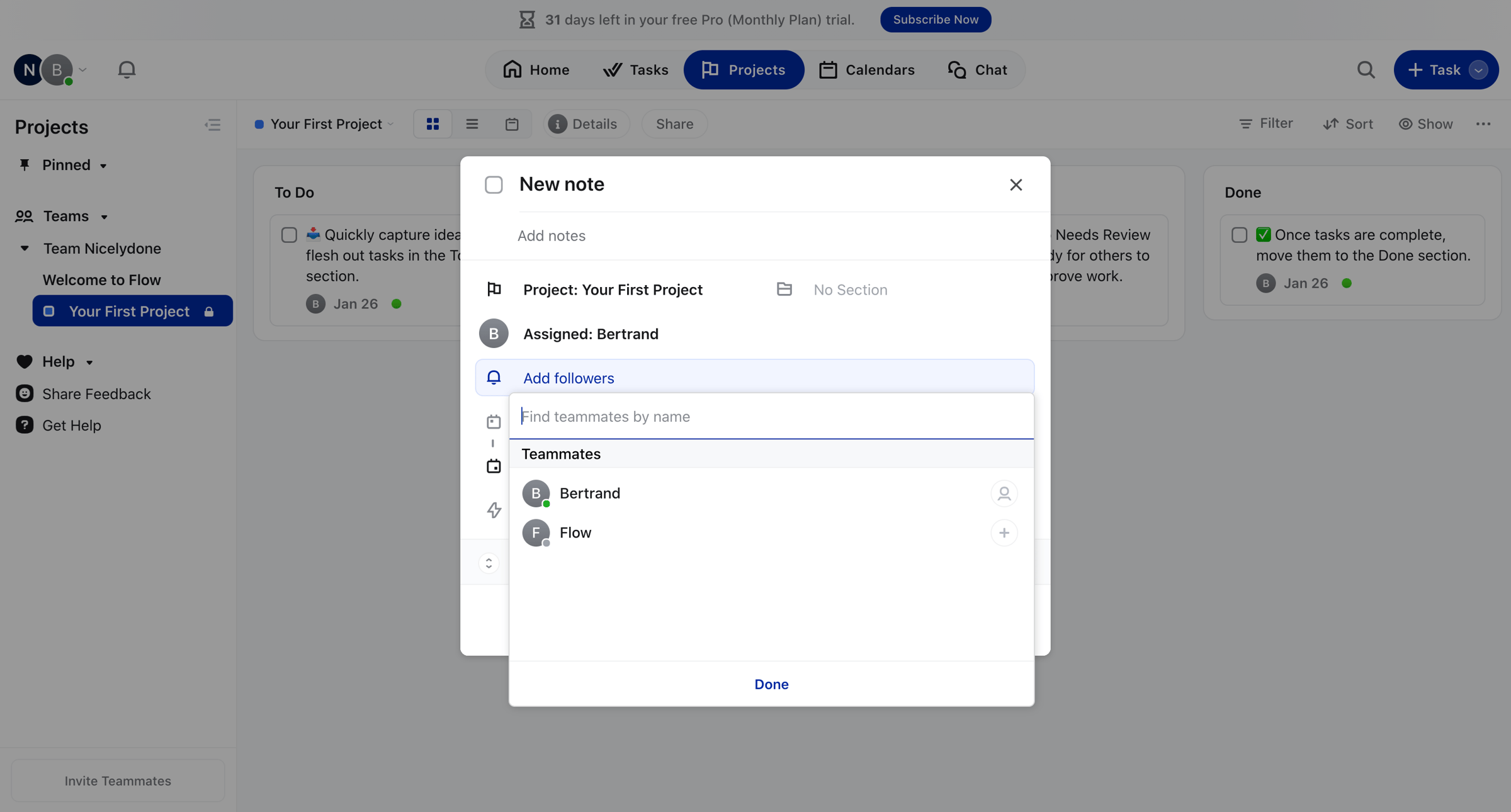
Task: Open the Task button dropdown arrow
Action: [x=1478, y=69]
